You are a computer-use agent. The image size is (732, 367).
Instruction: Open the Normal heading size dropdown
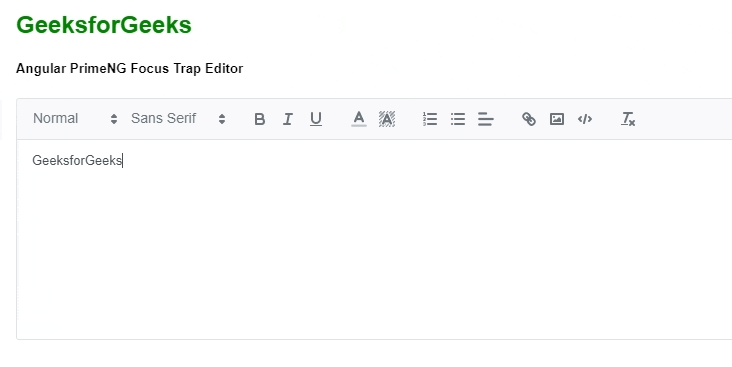pos(75,119)
